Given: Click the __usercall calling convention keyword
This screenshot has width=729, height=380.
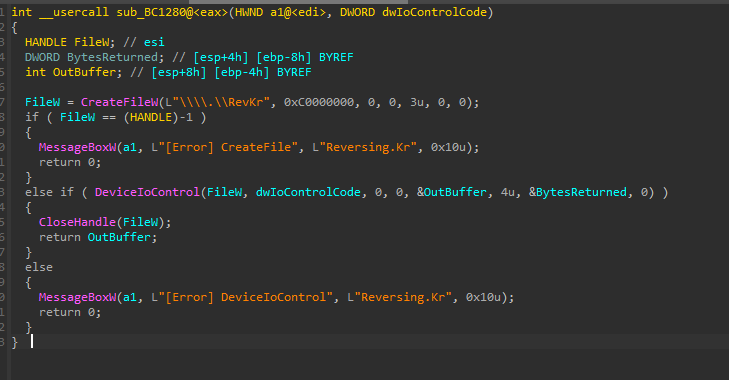Looking at the screenshot, I should click(x=74, y=12).
